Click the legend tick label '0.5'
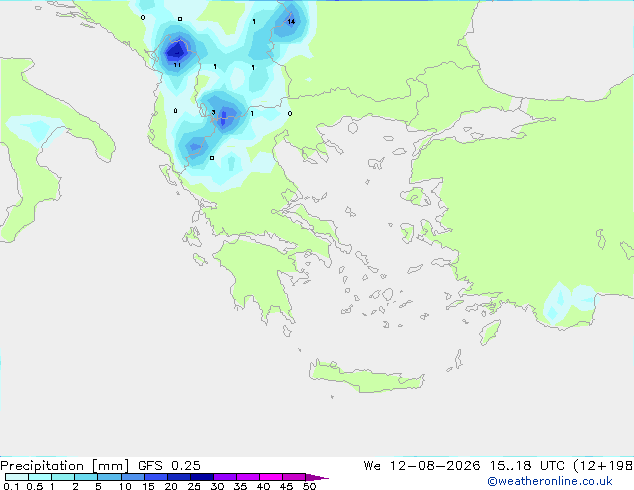 point(34,486)
